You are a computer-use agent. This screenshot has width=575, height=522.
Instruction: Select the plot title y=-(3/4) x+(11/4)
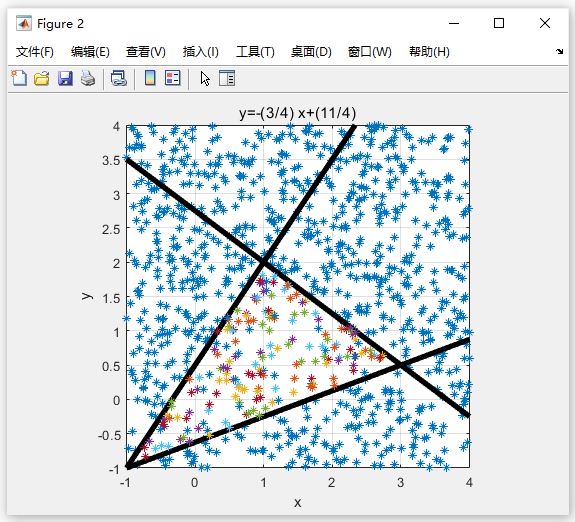(x=297, y=113)
